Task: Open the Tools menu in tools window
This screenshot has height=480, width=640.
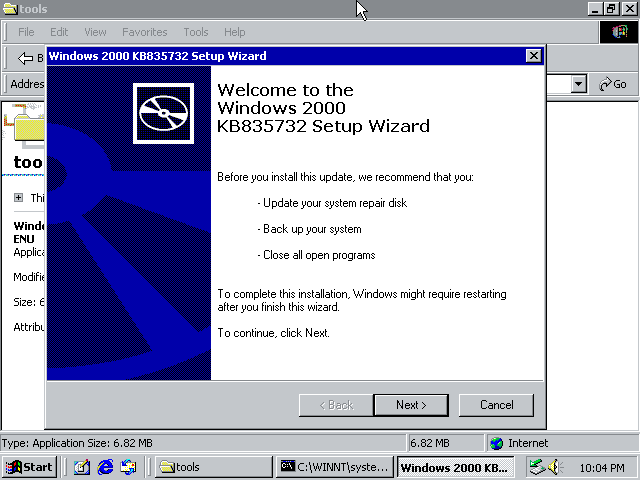Action: point(196,32)
